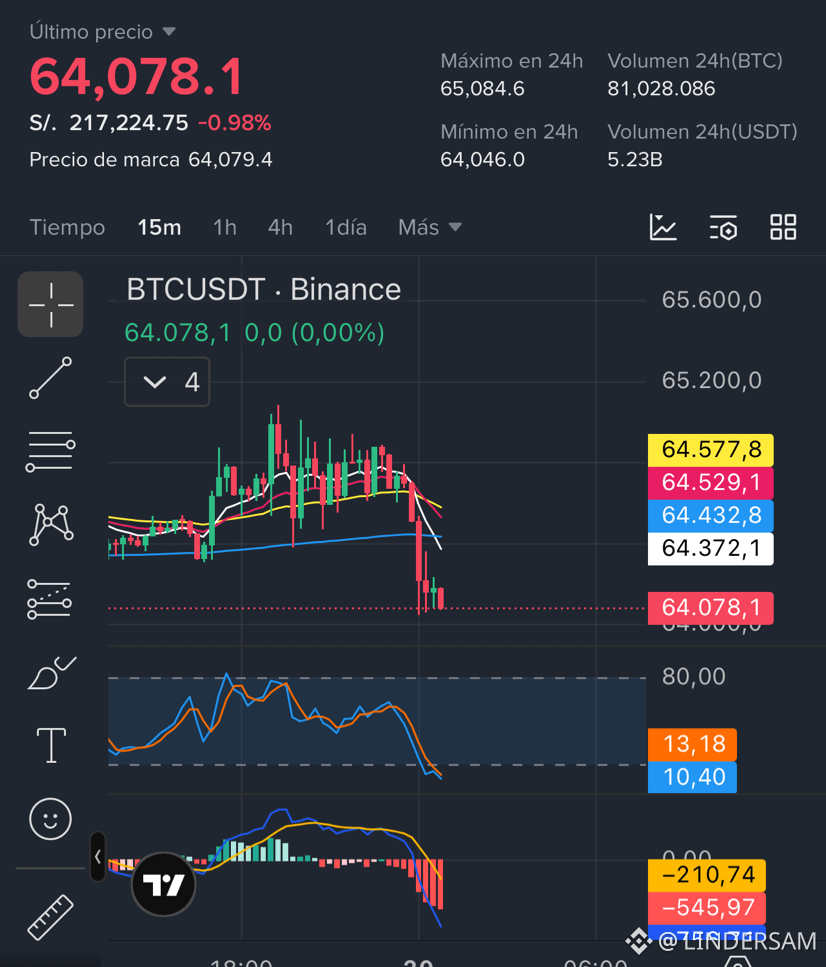826x967 pixels.
Task: Open the chart settings icon
Action: point(723,228)
